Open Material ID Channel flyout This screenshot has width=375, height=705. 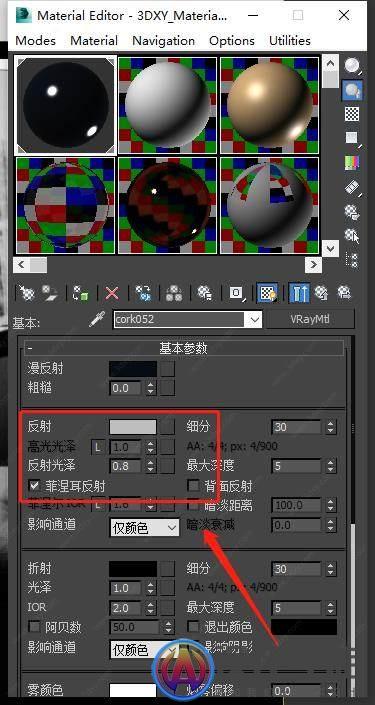pyautogui.click(x=237, y=294)
